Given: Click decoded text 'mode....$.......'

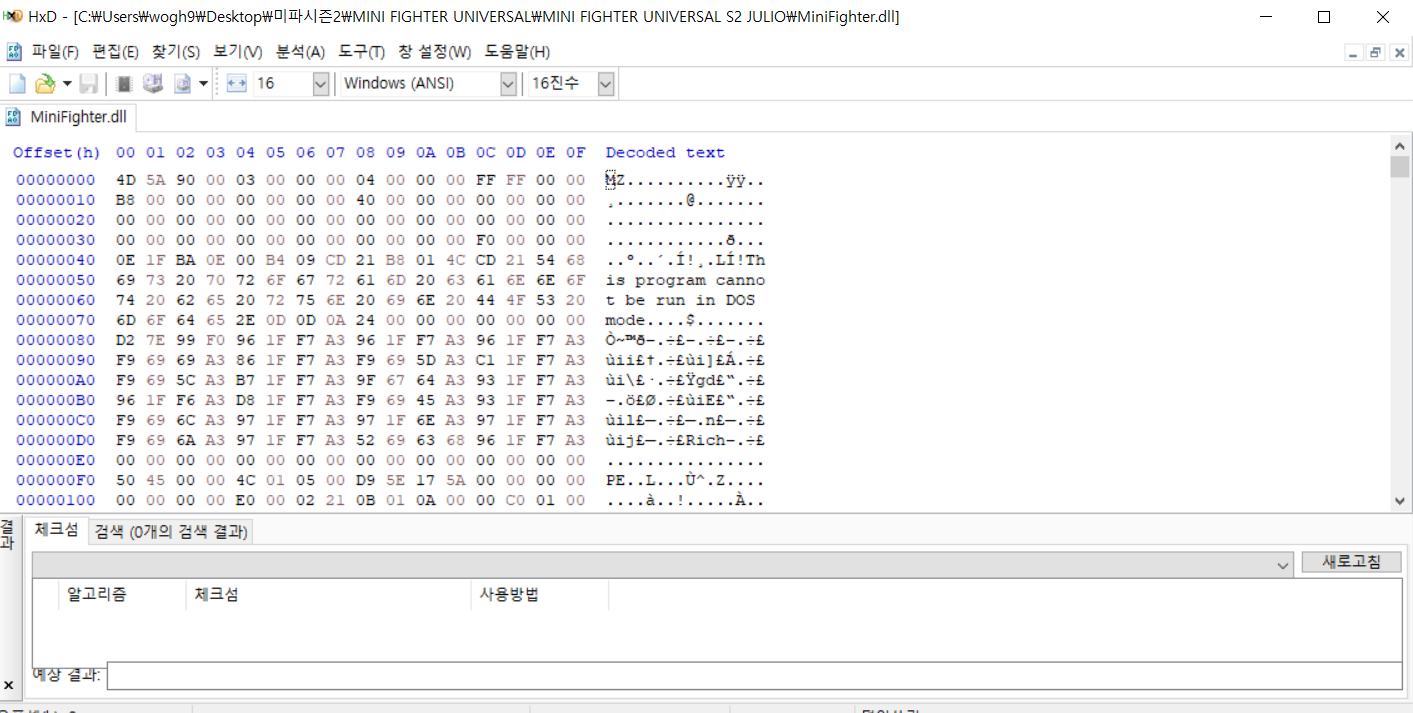Looking at the screenshot, I should (x=685, y=320).
